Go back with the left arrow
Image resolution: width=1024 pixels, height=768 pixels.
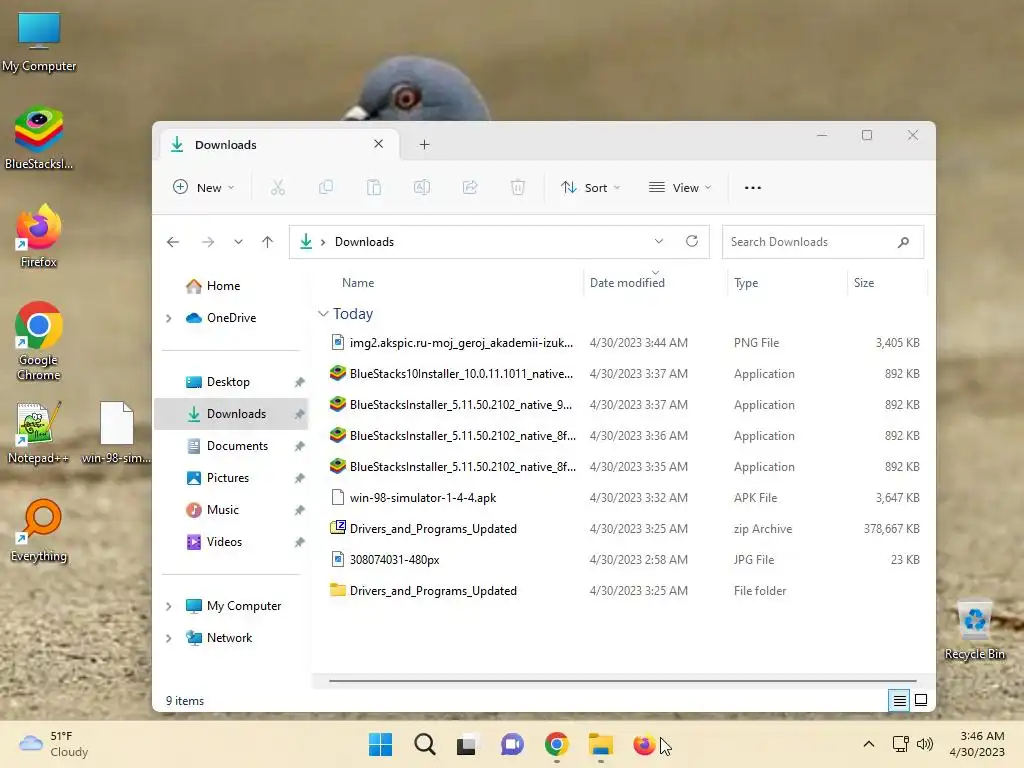tap(173, 242)
